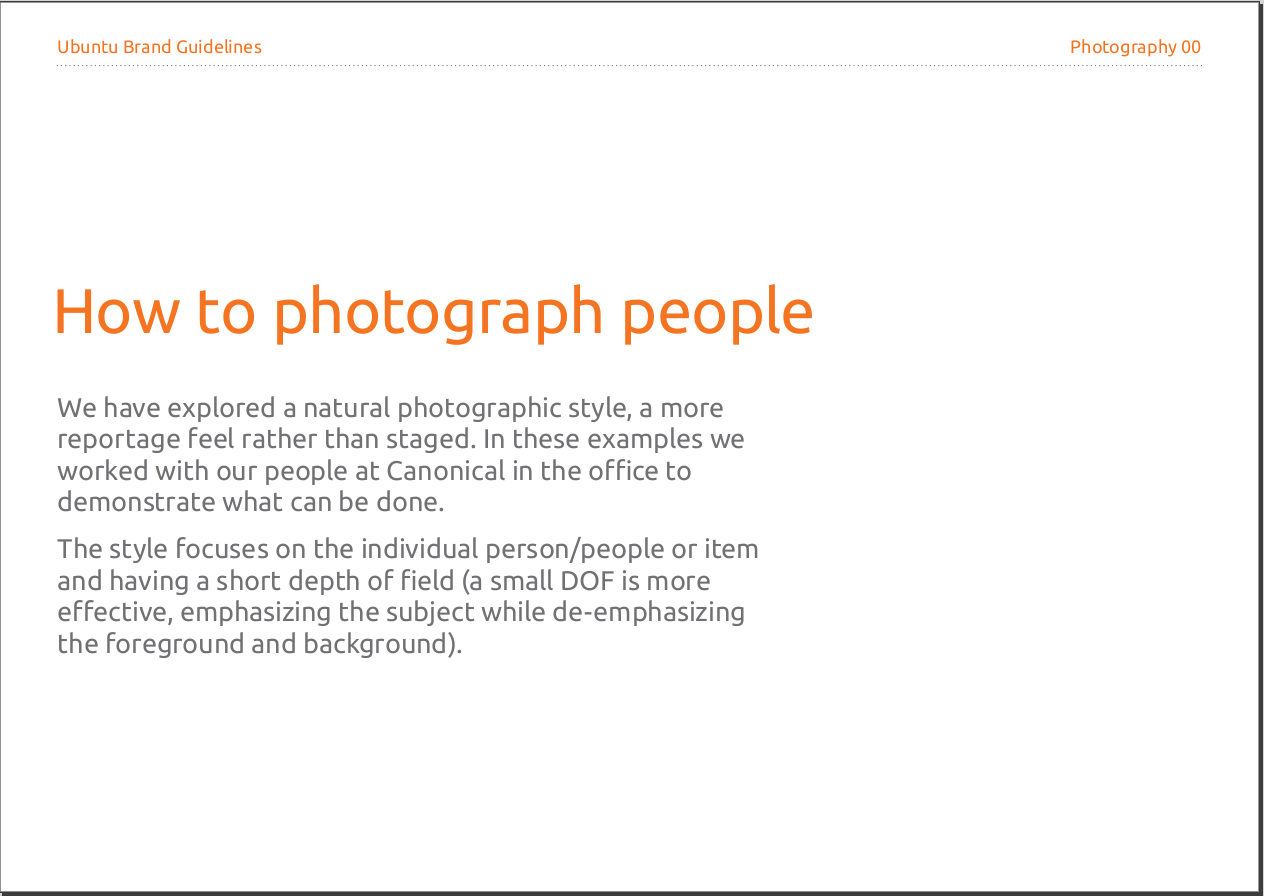1264x896 pixels.
Task: Click the word 'Guidelines' in the header
Action: click(219, 47)
